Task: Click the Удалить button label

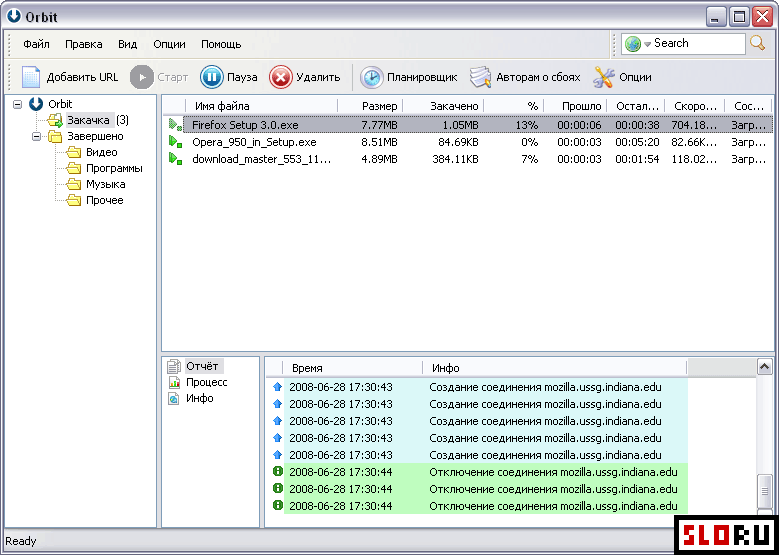Action: [318, 78]
